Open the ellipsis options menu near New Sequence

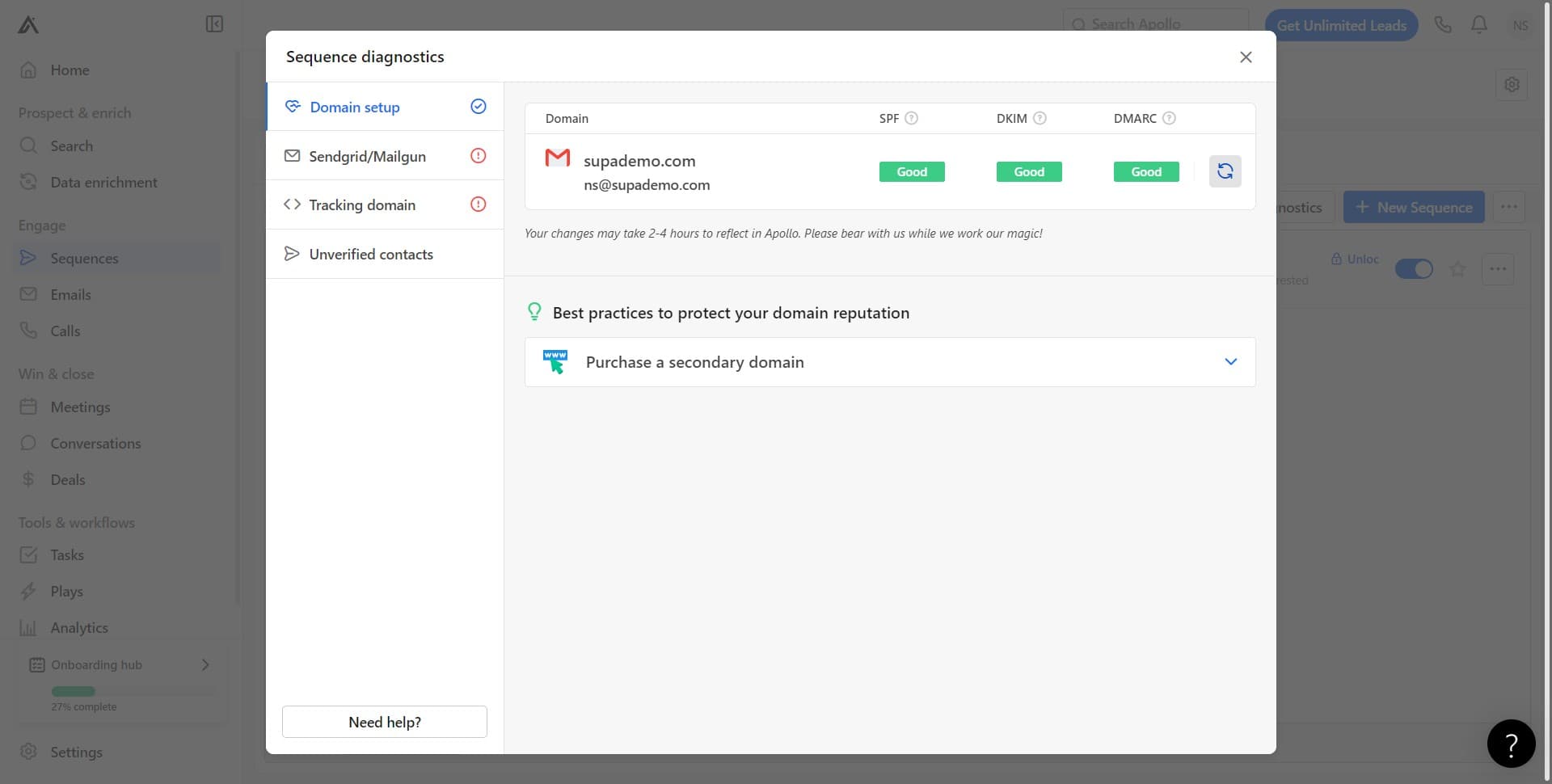click(1508, 207)
